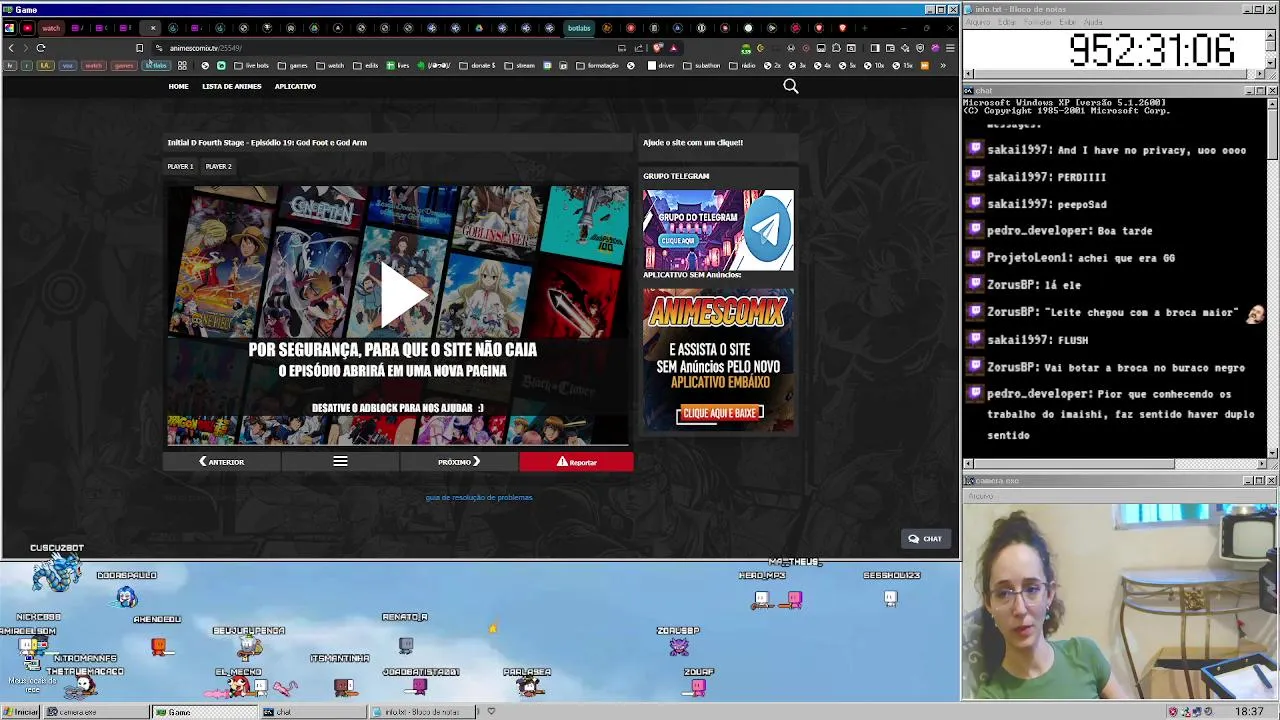Switch to Game taskbar button
The width and height of the screenshot is (1280, 720).
click(204, 712)
